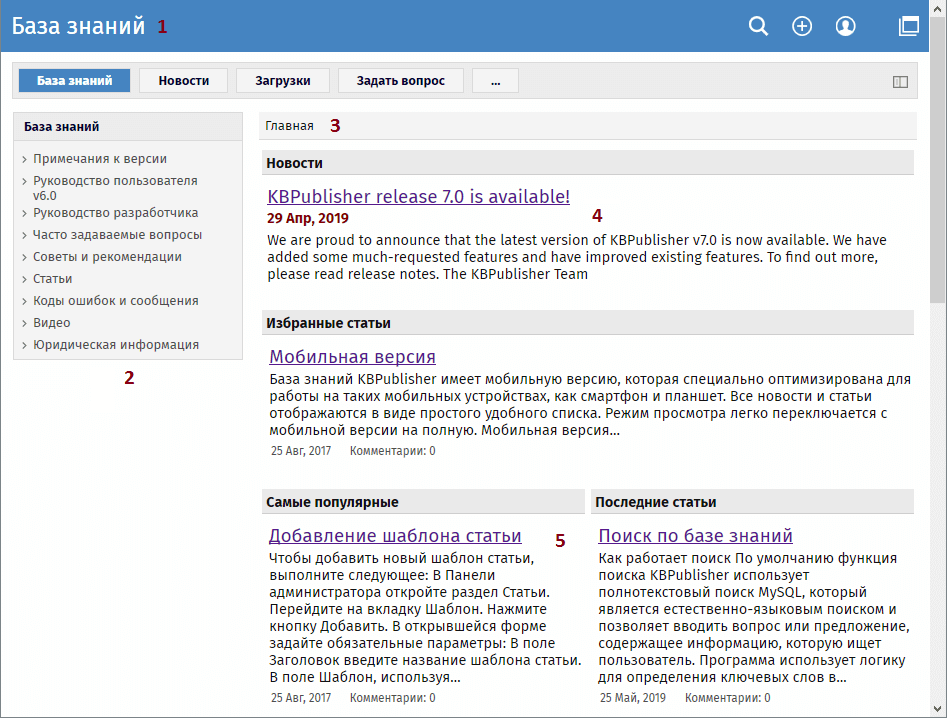The image size is (947, 718).
Task: Open the Руководство разработчика category
Action: click(x=115, y=213)
